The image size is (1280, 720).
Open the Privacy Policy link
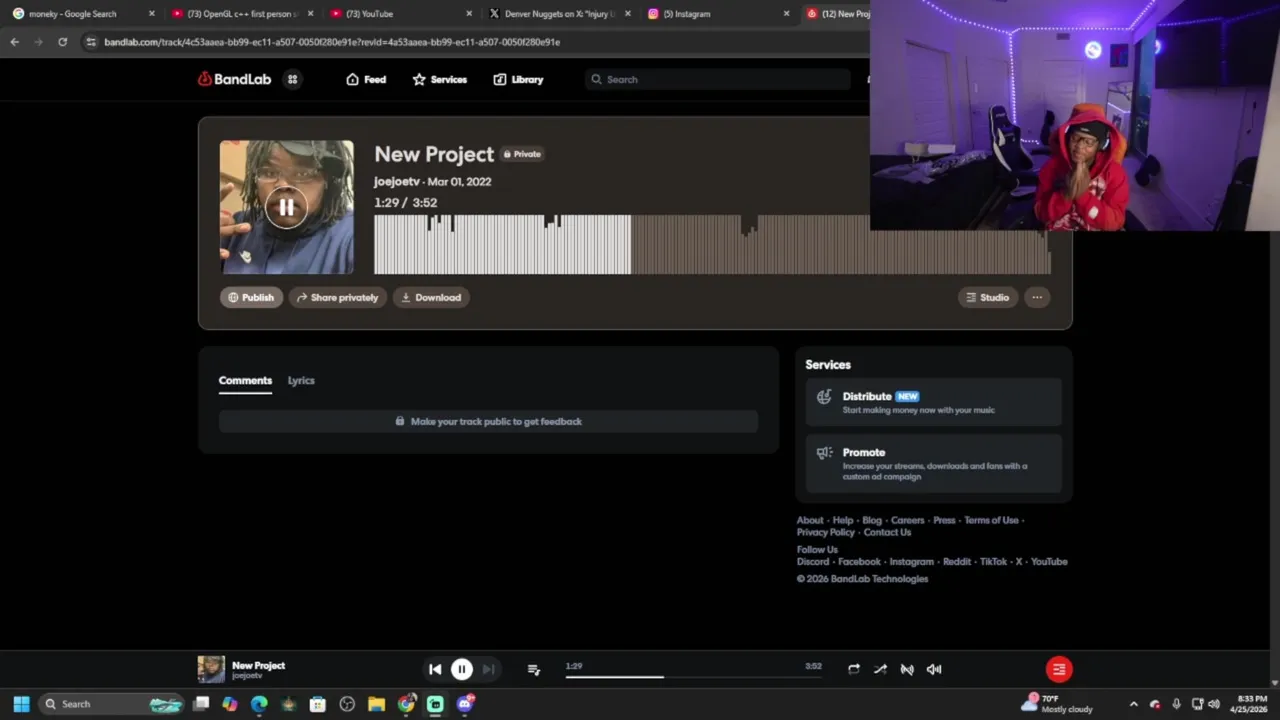826,532
